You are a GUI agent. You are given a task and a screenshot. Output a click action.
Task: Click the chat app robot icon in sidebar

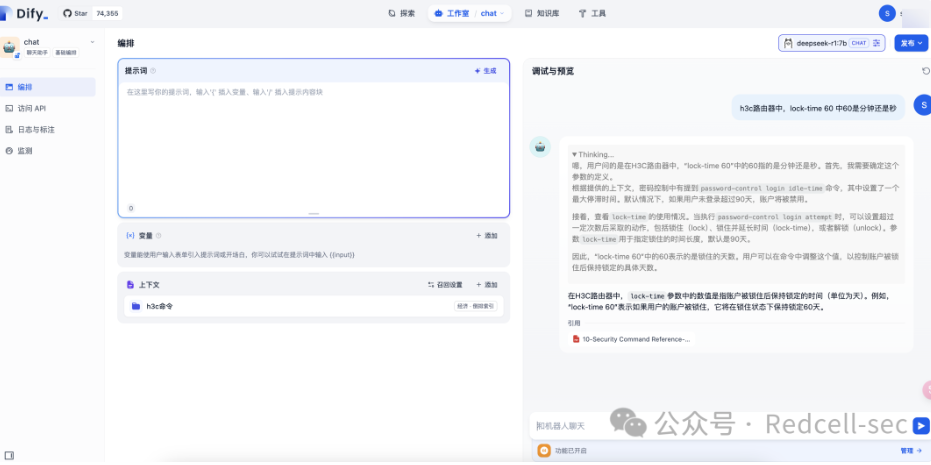10,48
